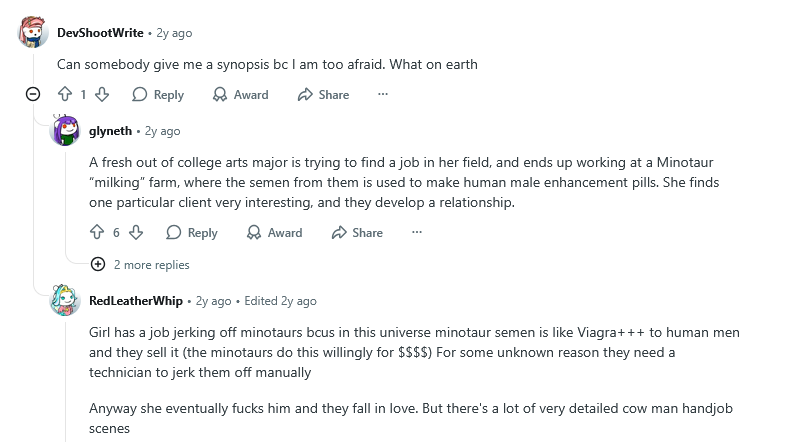800x442 pixels.
Task: Open more options on DevShootWrite's comment
Action: click(382, 95)
